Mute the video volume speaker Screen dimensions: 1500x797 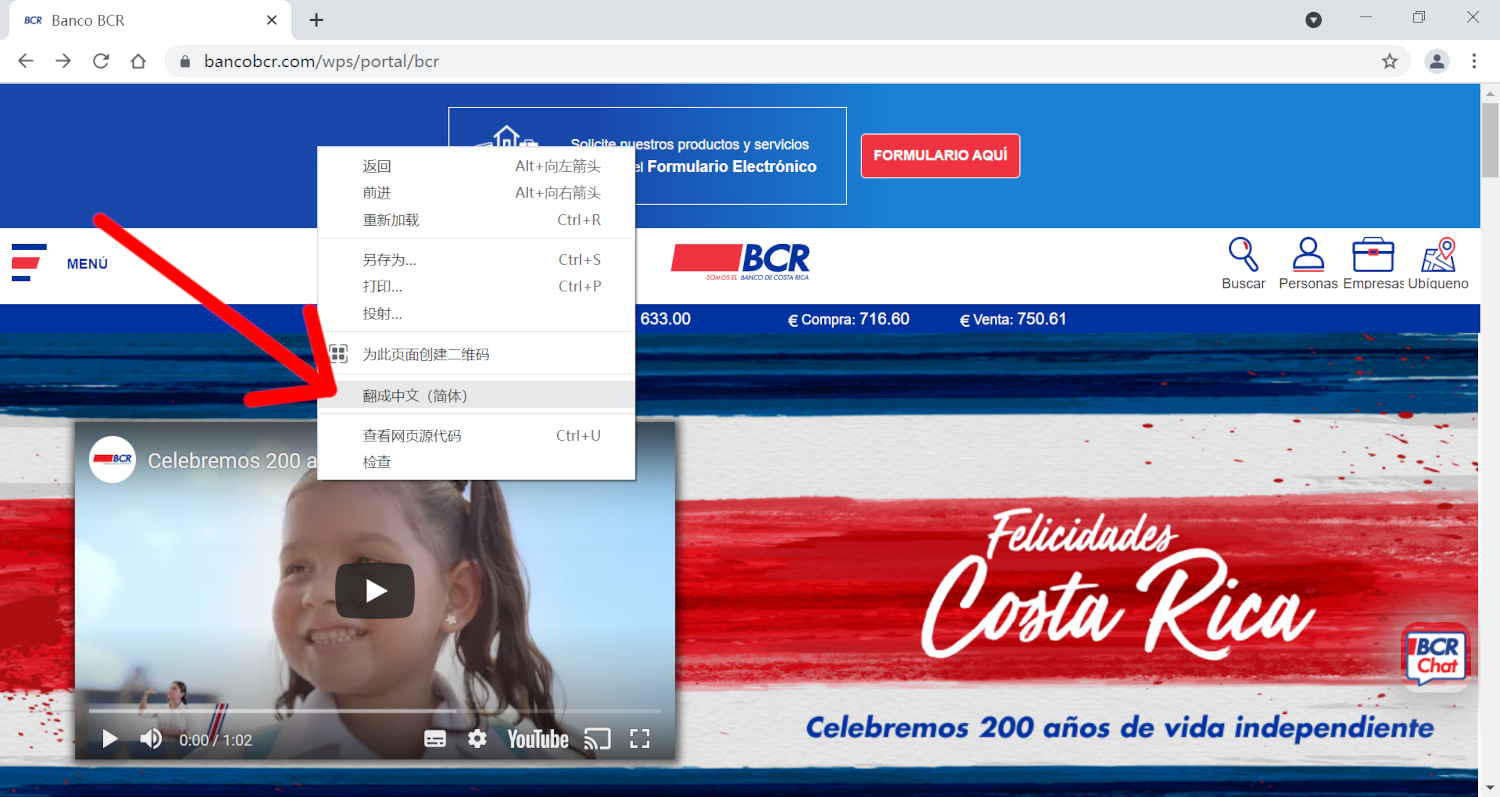coord(151,739)
